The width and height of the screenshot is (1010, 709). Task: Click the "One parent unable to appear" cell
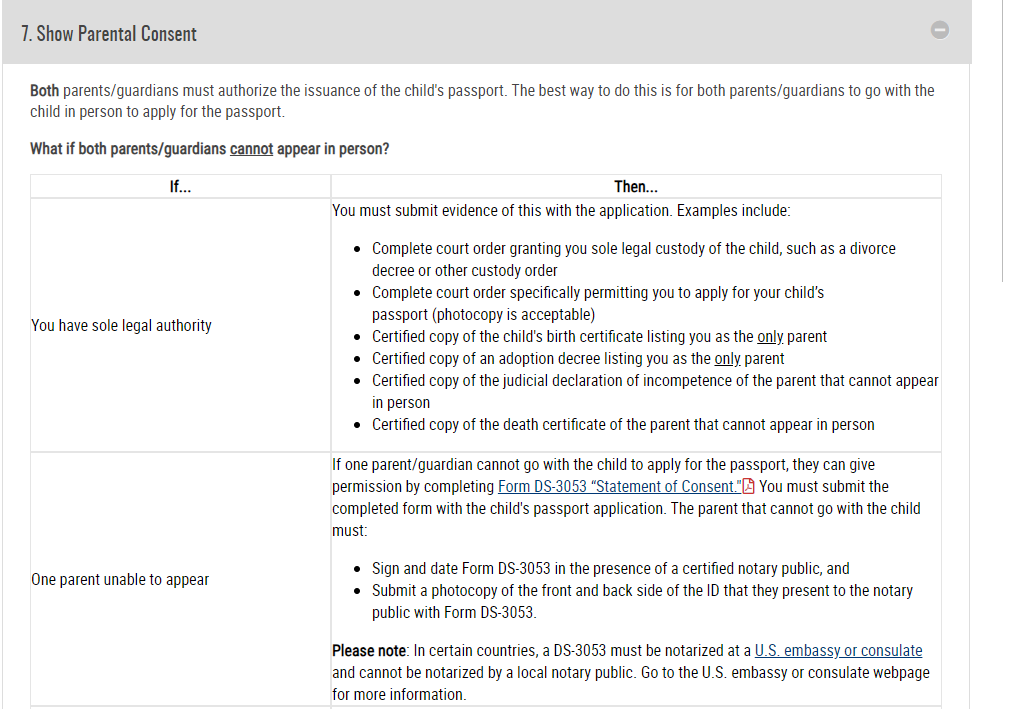pyautogui.click(x=180, y=579)
